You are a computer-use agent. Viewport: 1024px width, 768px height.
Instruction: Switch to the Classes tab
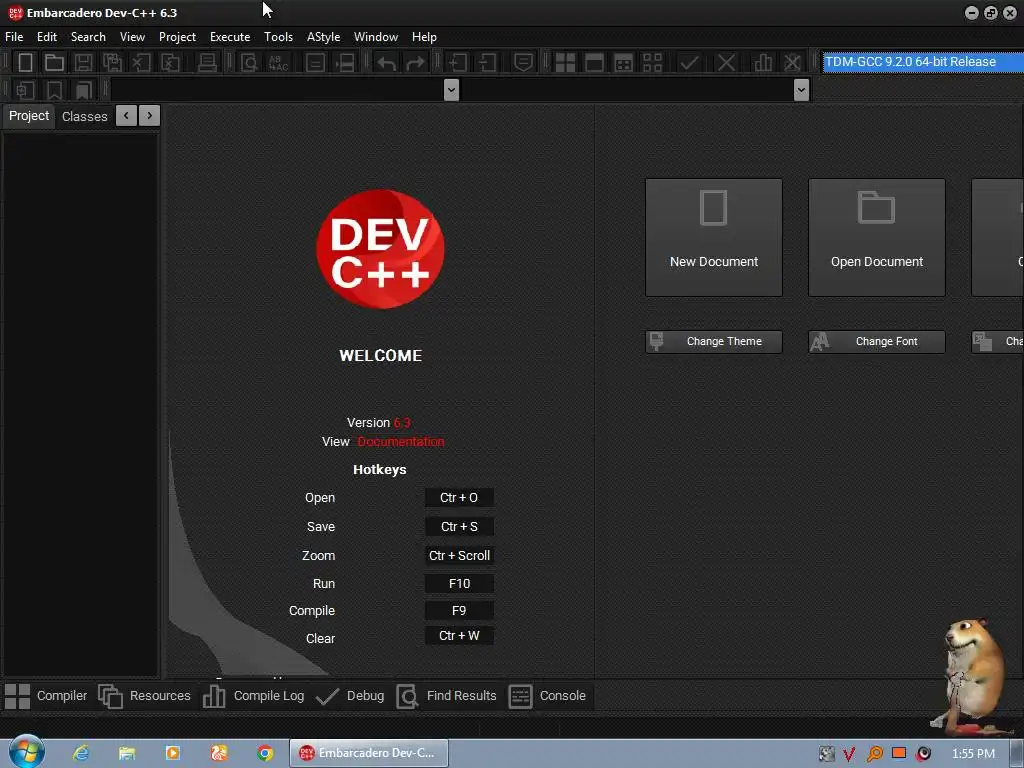tap(84, 116)
